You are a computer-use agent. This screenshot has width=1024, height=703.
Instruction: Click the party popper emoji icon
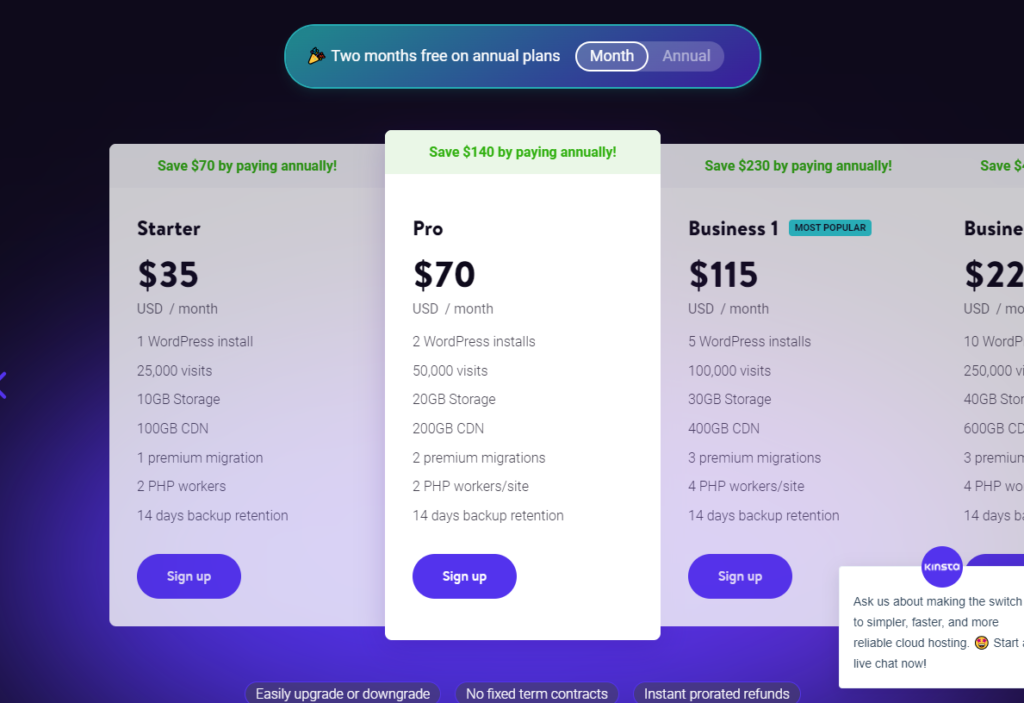click(x=316, y=56)
